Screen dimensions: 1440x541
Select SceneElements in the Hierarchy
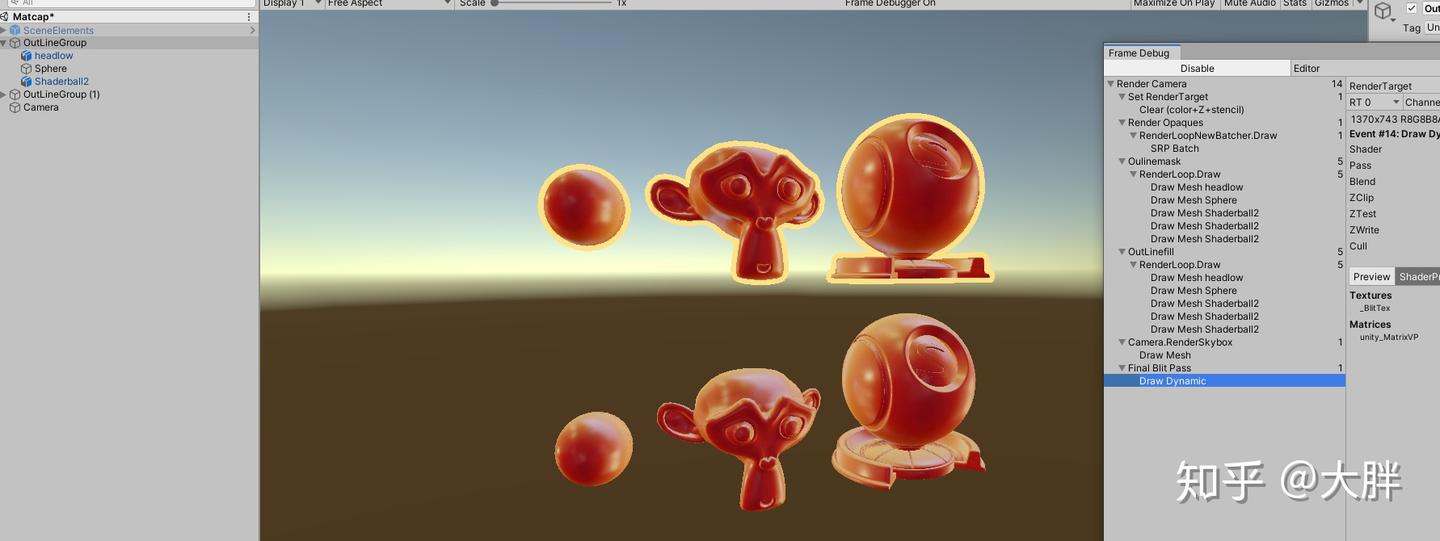(59, 30)
